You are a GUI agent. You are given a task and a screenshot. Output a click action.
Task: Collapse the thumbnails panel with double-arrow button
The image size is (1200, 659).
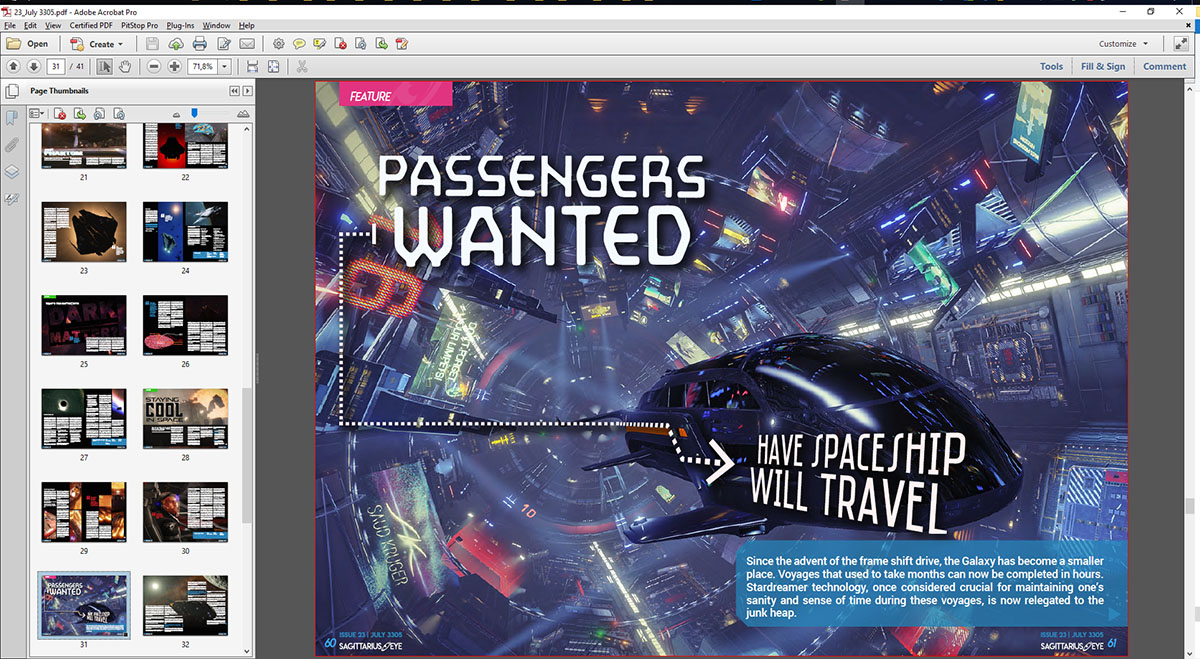[x=235, y=91]
